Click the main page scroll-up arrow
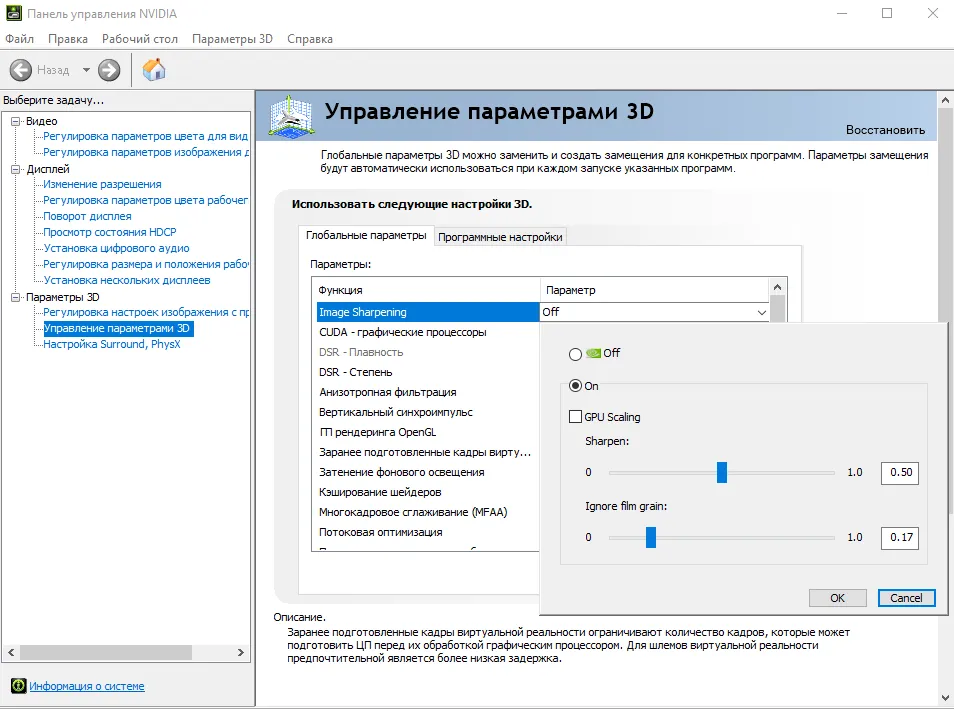This screenshot has height=709, width=954. 945,100
